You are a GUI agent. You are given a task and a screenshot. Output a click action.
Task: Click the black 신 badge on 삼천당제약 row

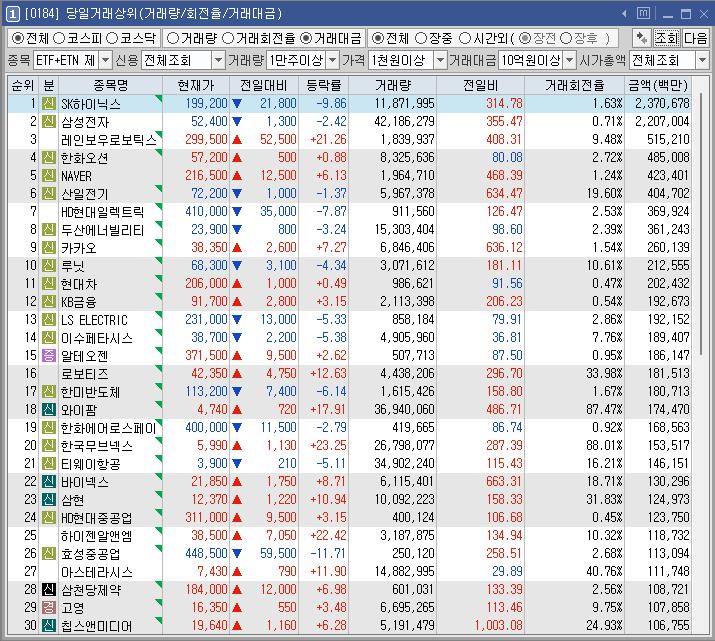coord(49,589)
